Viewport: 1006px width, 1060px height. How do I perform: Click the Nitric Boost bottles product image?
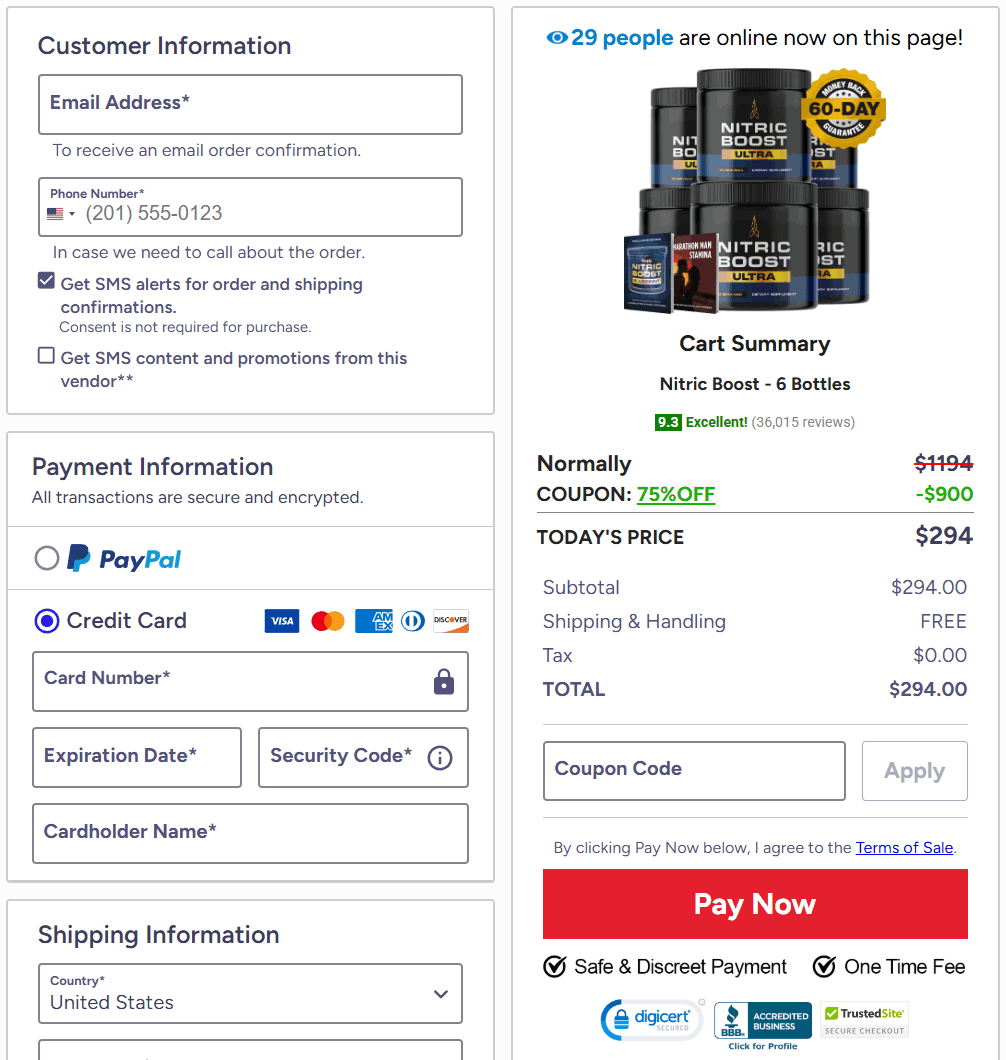pyautogui.click(x=754, y=189)
